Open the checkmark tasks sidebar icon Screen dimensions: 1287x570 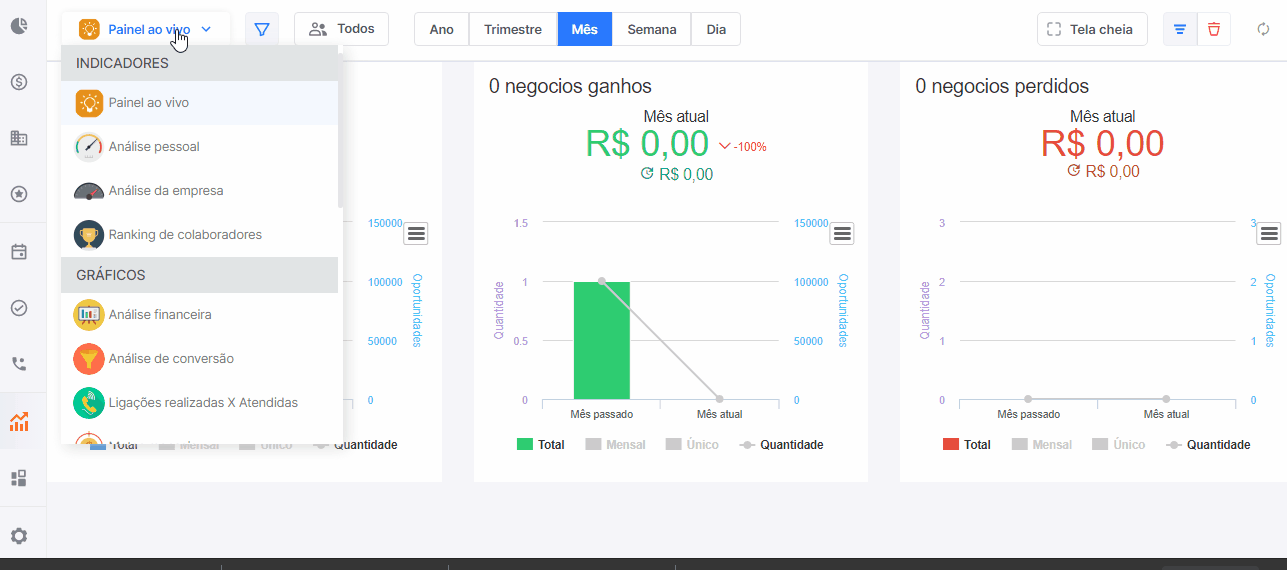pos(19,308)
